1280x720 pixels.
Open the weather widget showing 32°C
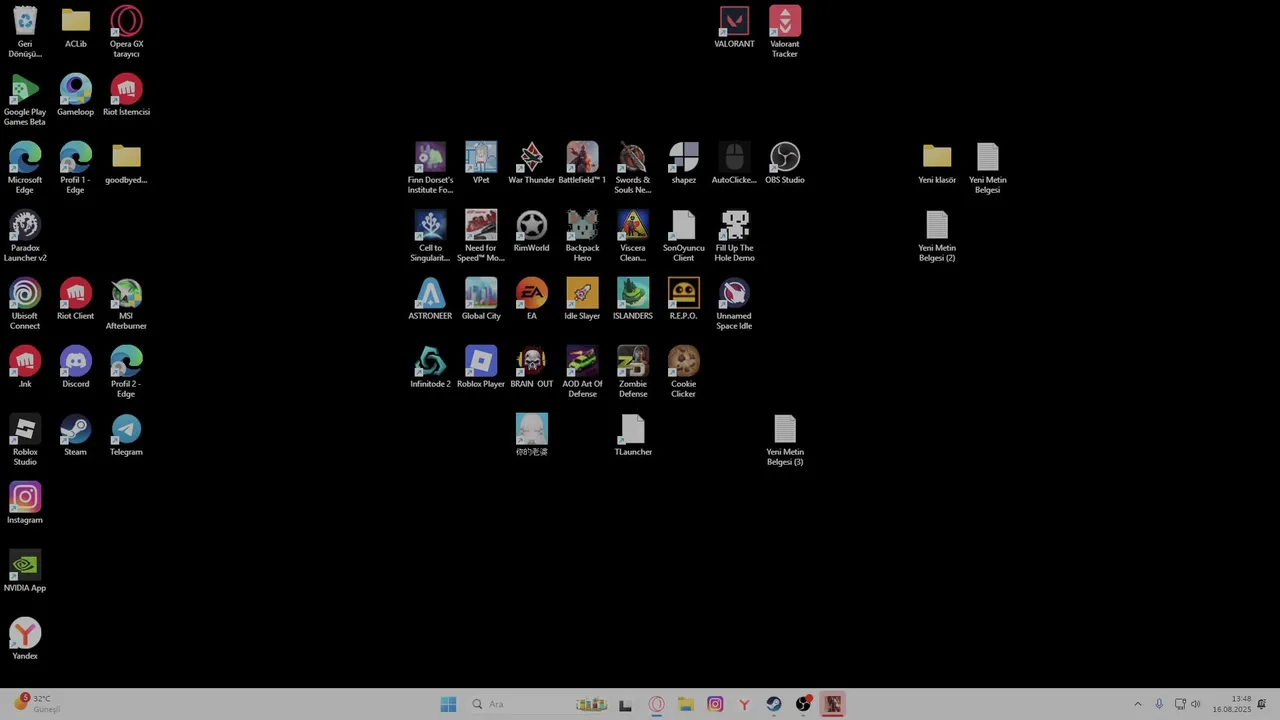36,704
